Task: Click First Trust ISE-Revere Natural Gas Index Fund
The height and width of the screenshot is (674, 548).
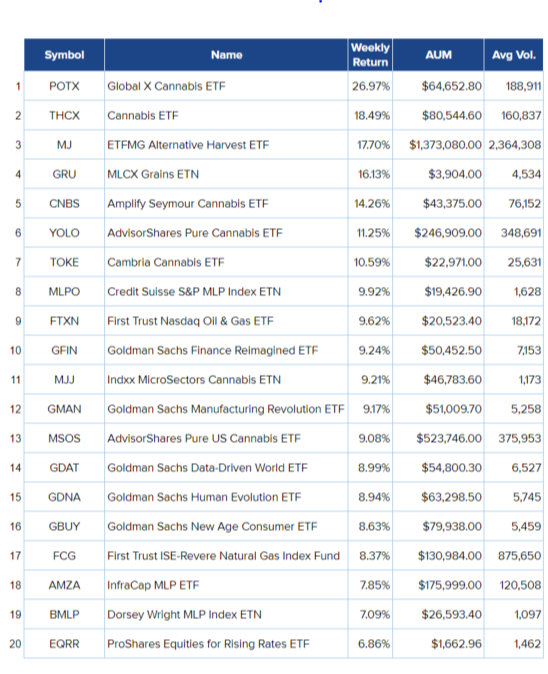Action: tap(223, 556)
